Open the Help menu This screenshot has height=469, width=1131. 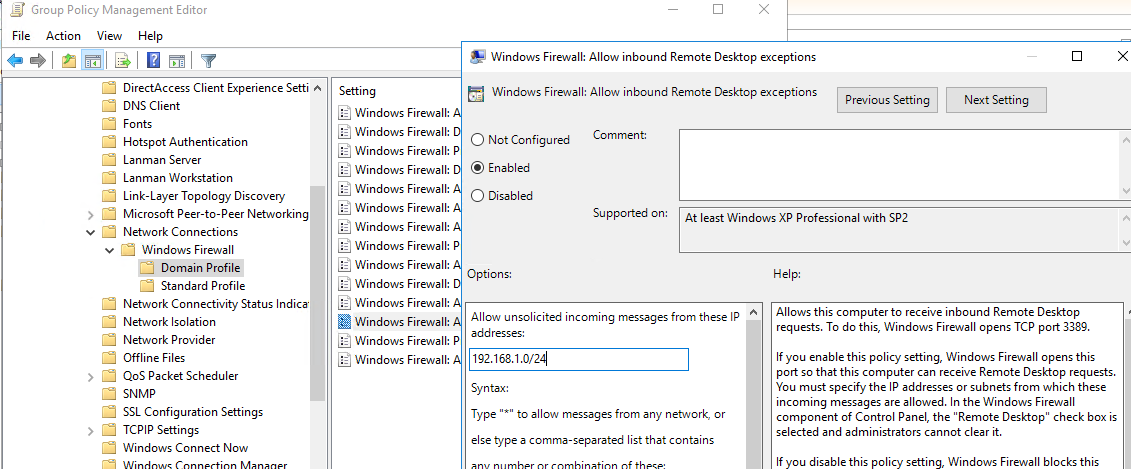tap(151, 35)
